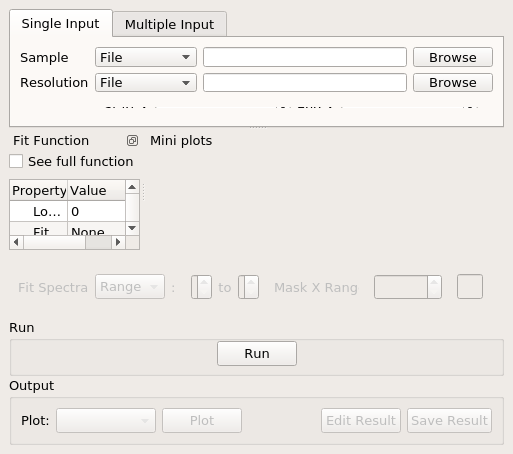Click the Edit Result button
Screen dimensions: 513x454
(361, 421)
